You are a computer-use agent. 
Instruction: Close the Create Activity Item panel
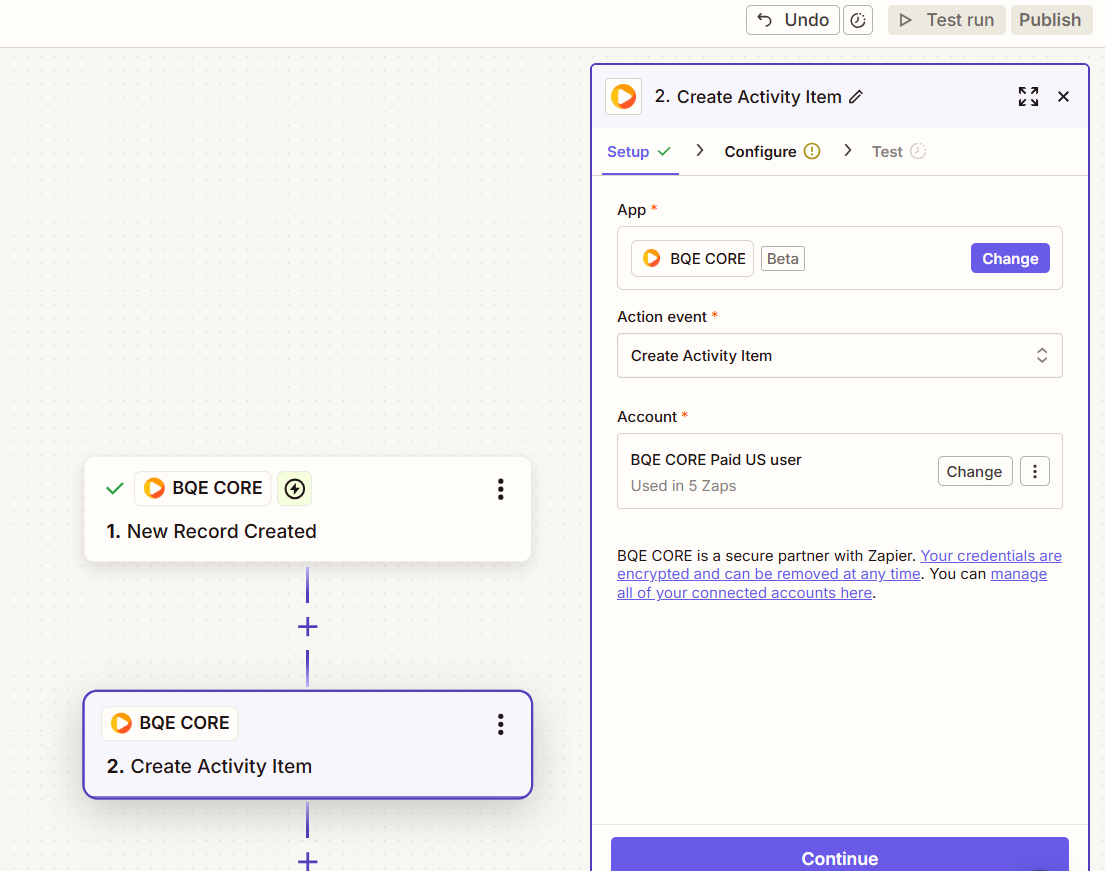point(1063,96)
